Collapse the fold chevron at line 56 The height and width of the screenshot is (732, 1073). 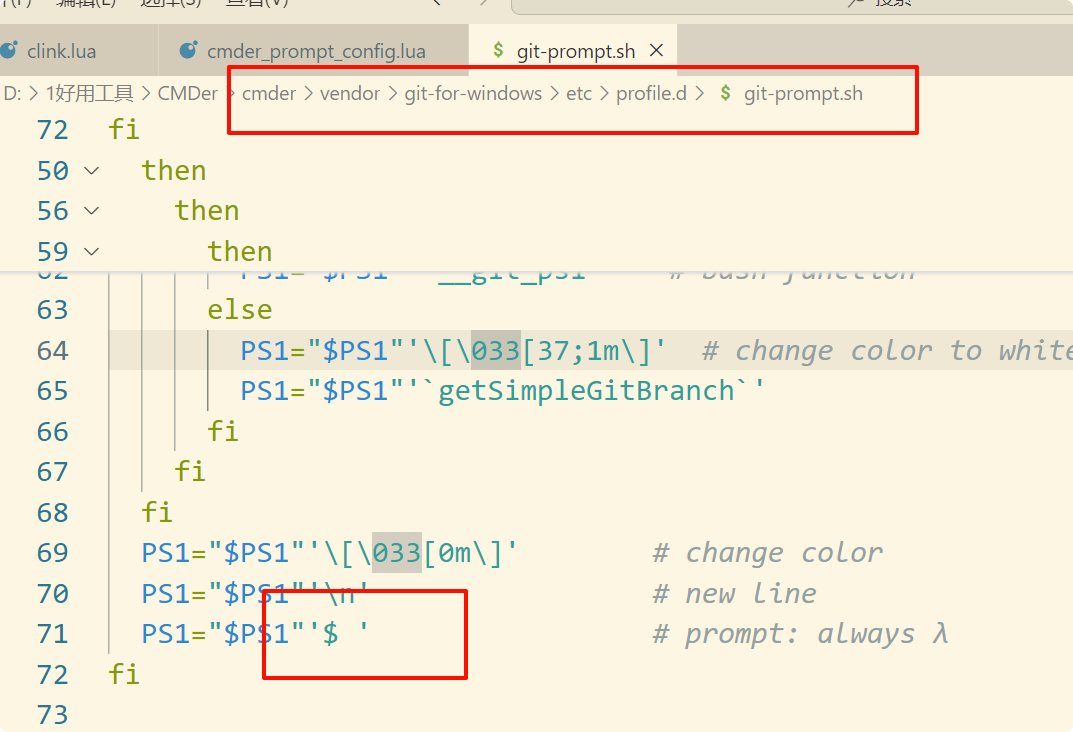(x=92, y=211)
